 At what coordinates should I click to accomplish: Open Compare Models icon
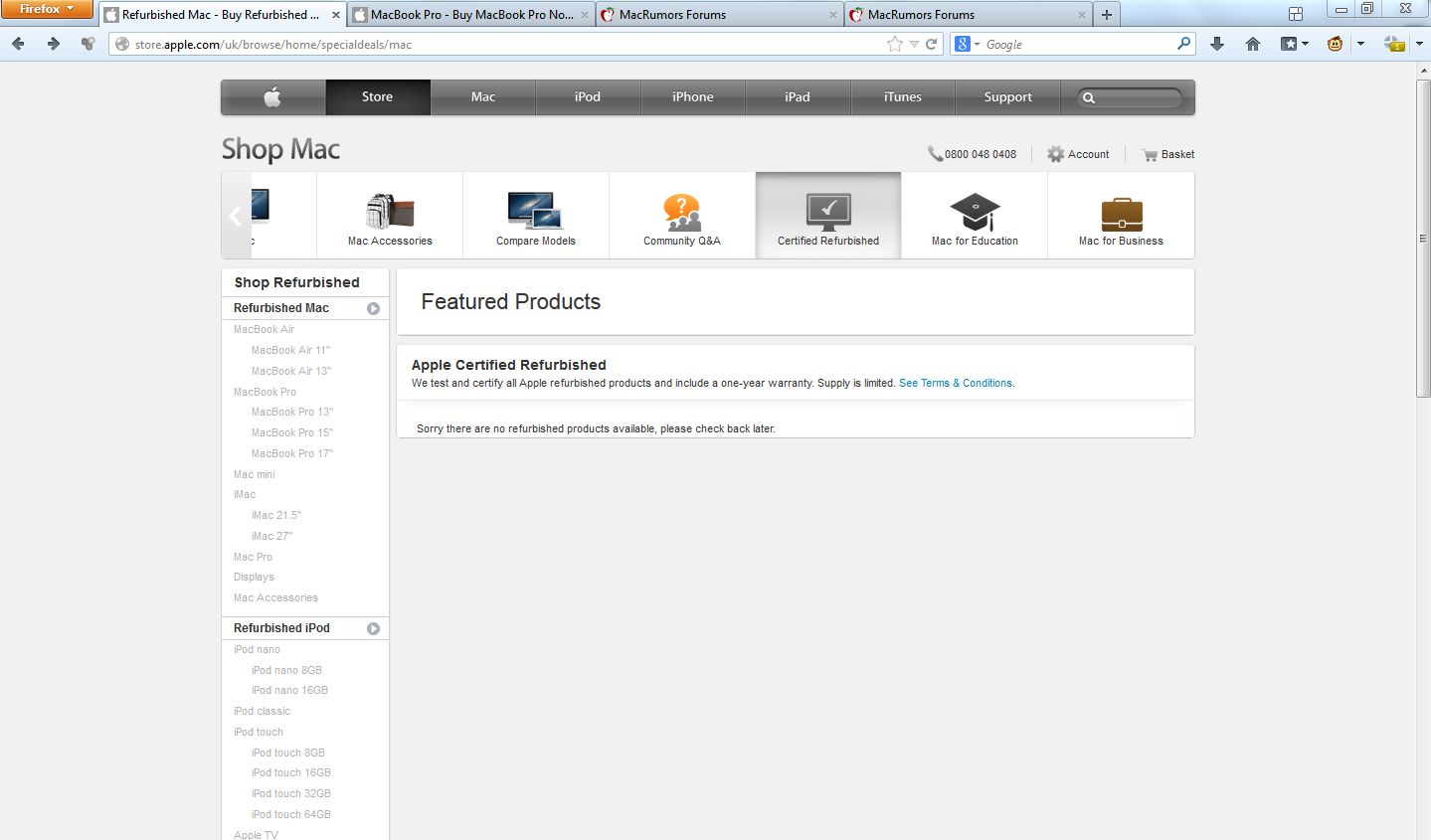(x=535, y=210)
